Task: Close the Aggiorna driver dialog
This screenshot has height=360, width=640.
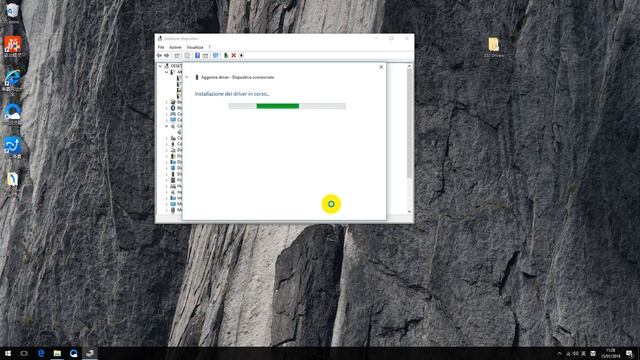Action: click(x=381, y=67)
